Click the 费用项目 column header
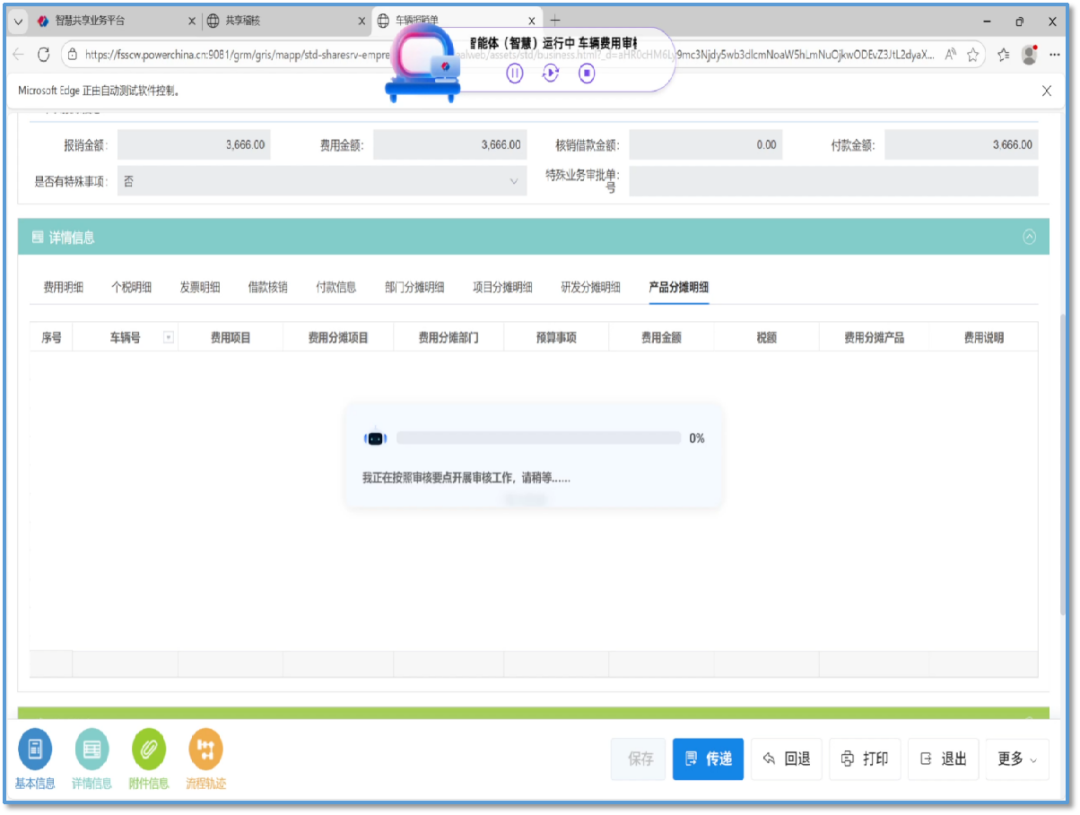 230,338
